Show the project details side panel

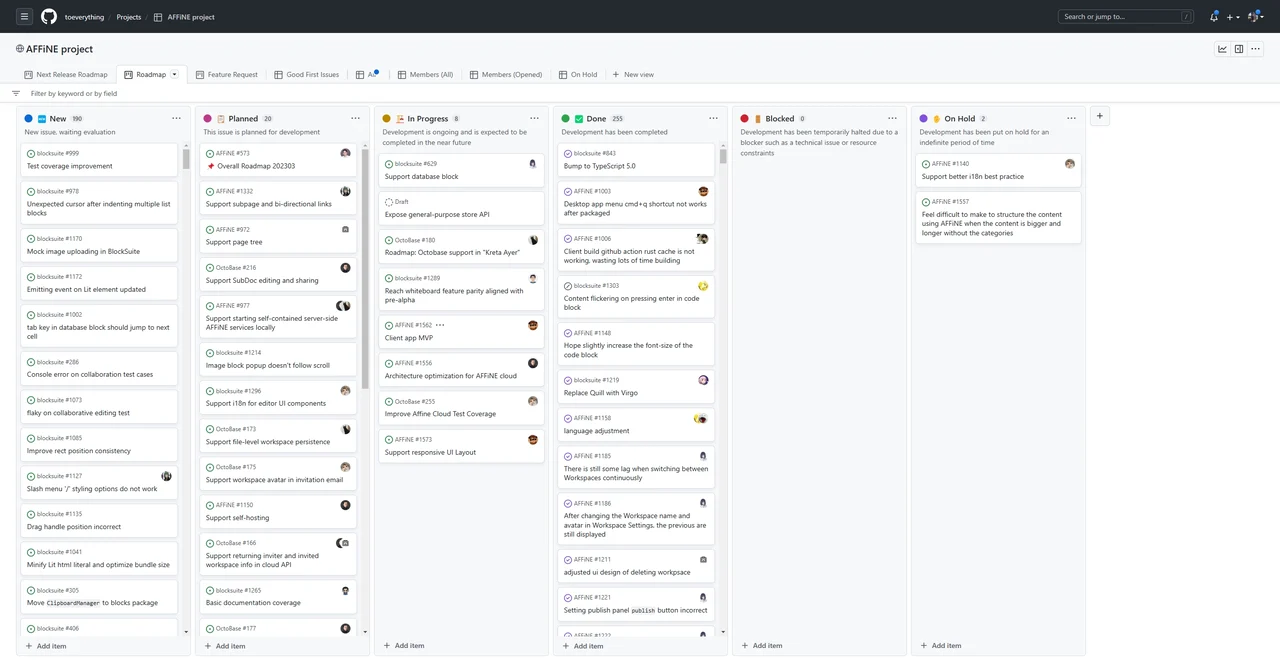click(x=1239, y=49)
